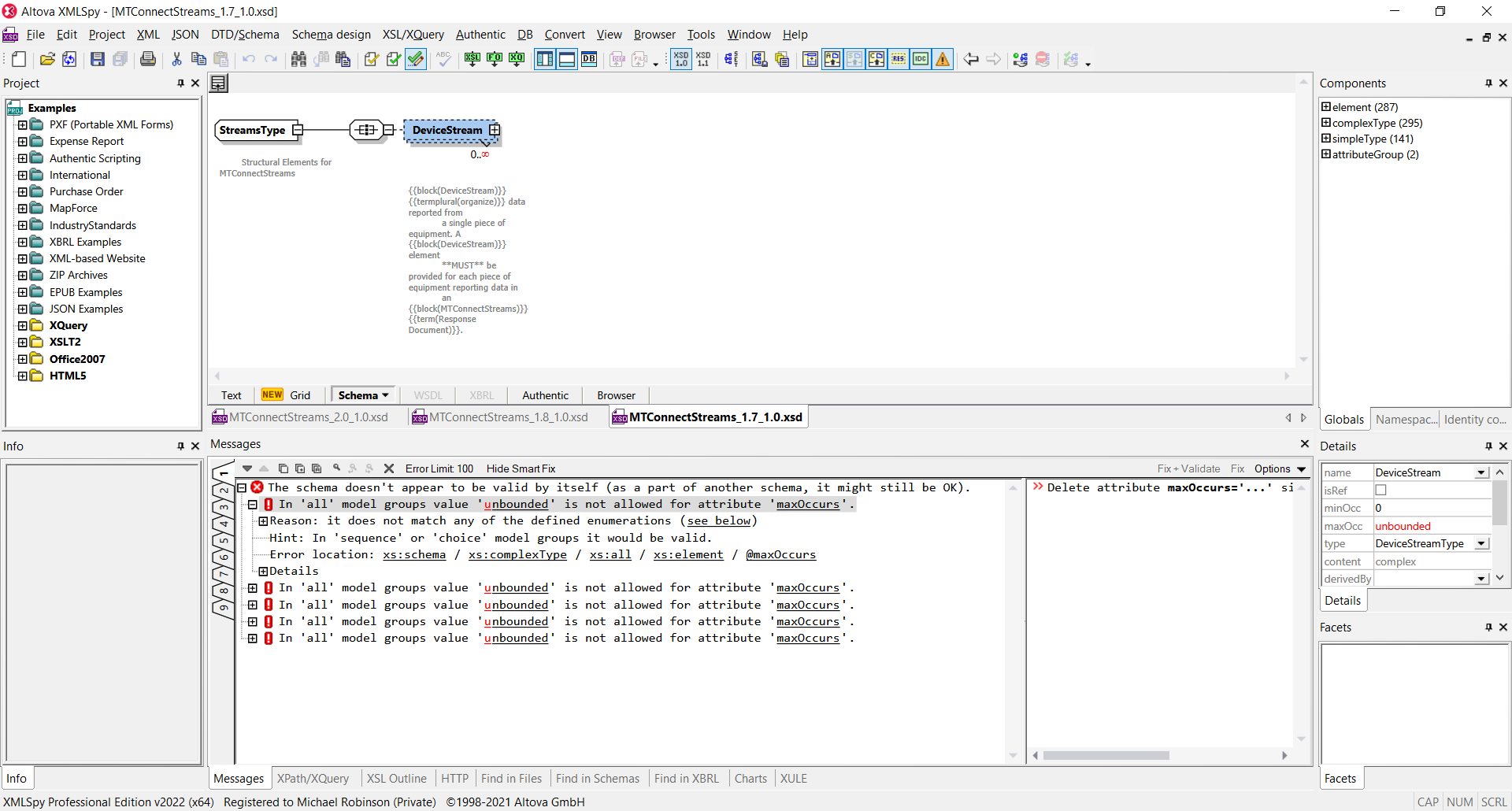1512x811 pixels.
Task: Click the validation warning triangle toolbar icon
Action: point(943,59)
